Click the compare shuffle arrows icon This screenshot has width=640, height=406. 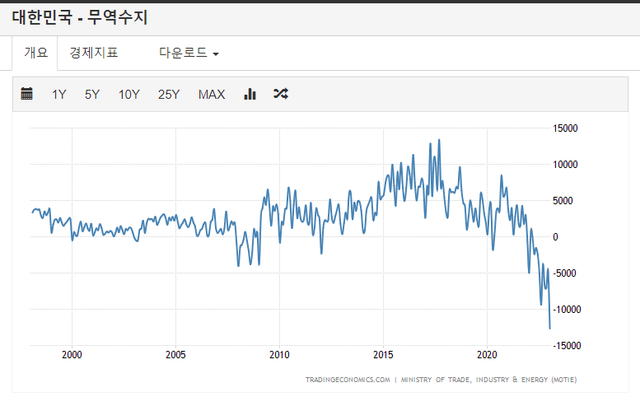point(281,94)
